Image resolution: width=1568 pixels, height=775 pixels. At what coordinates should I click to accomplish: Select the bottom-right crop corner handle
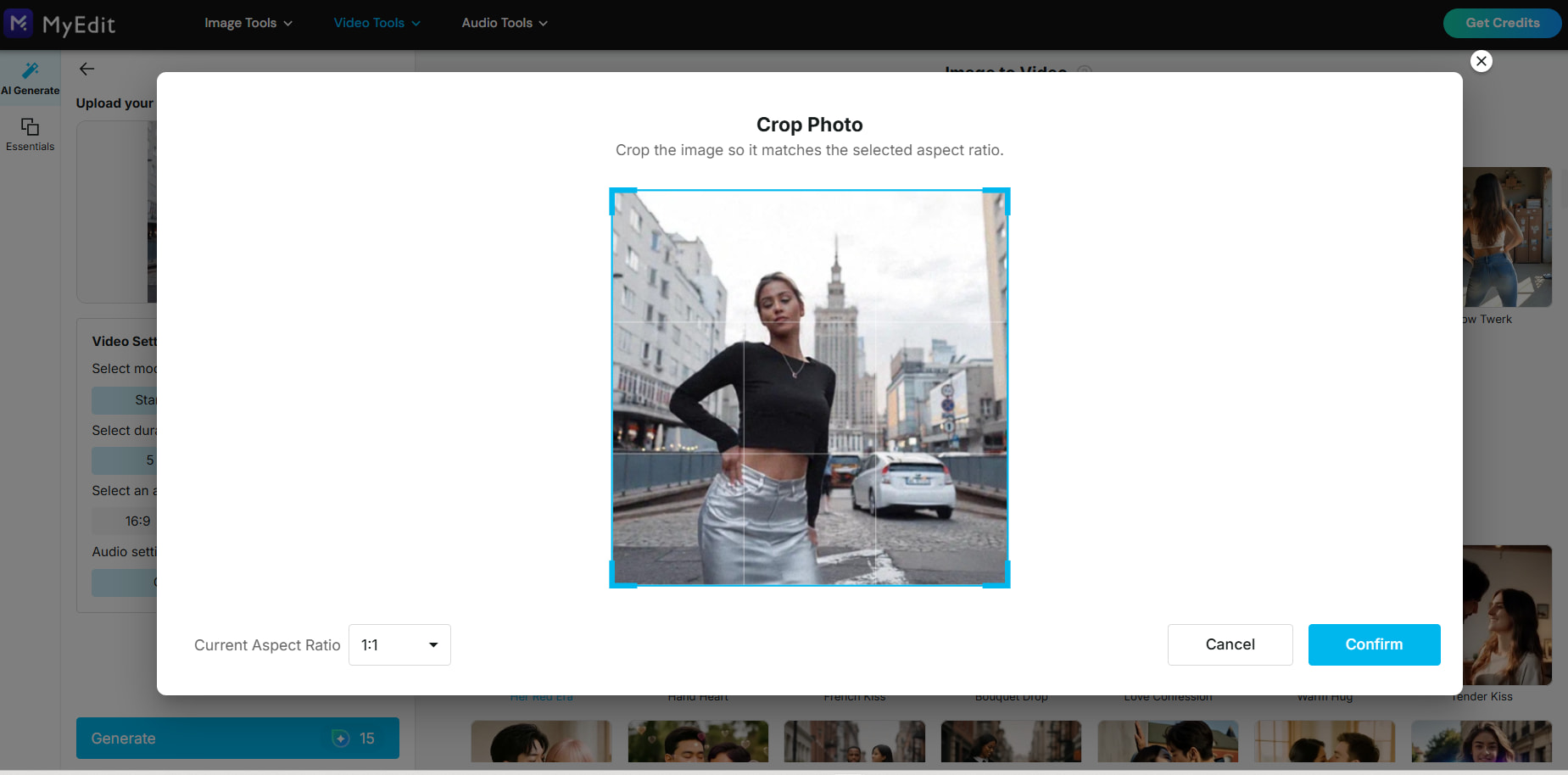(x=997, y=575)
